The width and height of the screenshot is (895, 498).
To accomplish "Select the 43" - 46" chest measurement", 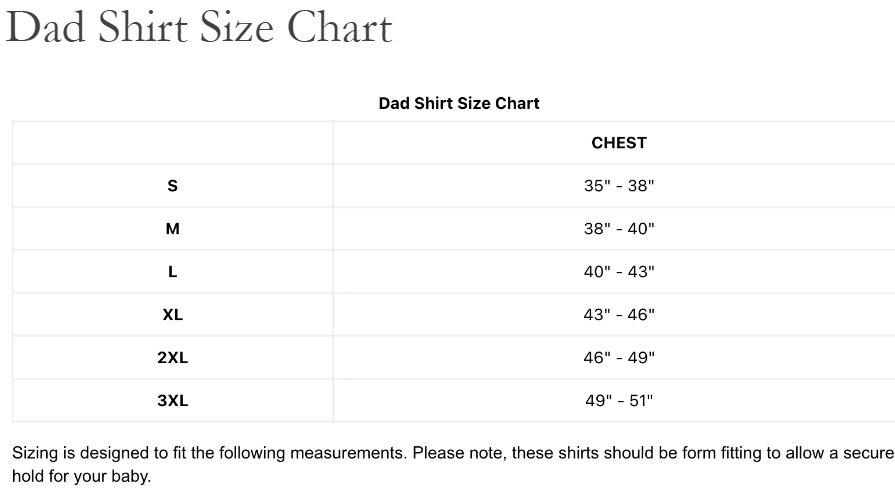I will pos(619,315).
